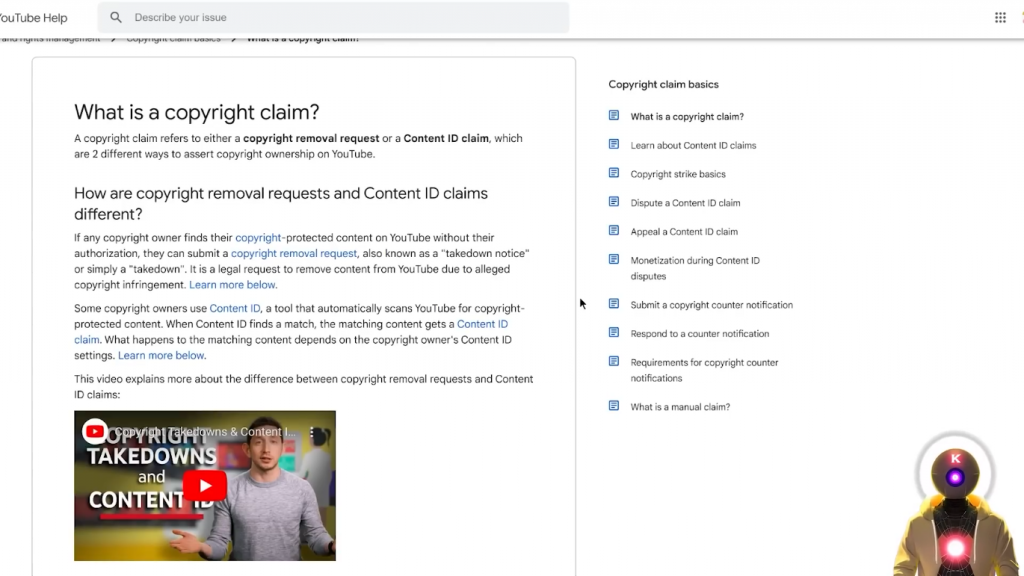Open 'Learn about Content ID claims' article
The width and height of the screenshot is (1024, 576).
pos(693,145)
